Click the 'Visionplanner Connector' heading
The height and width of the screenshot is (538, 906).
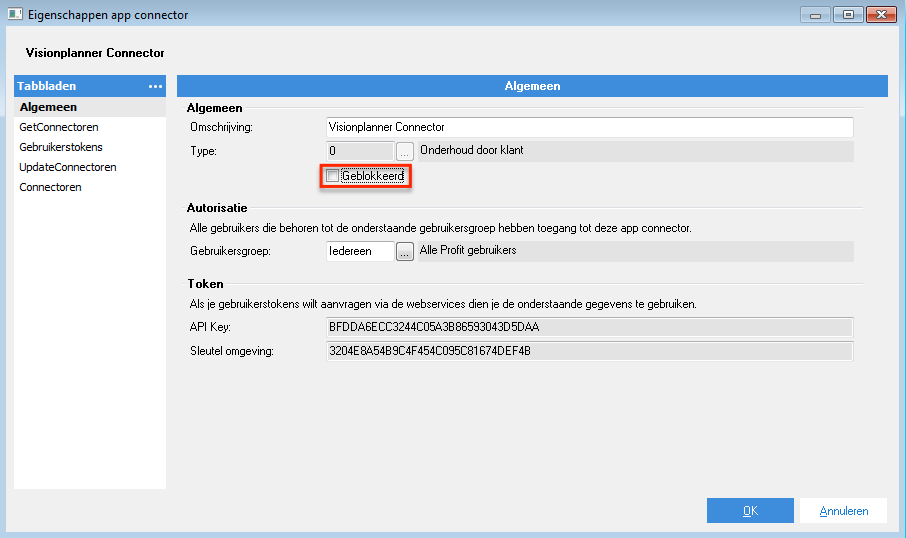(x=95, y=53)
